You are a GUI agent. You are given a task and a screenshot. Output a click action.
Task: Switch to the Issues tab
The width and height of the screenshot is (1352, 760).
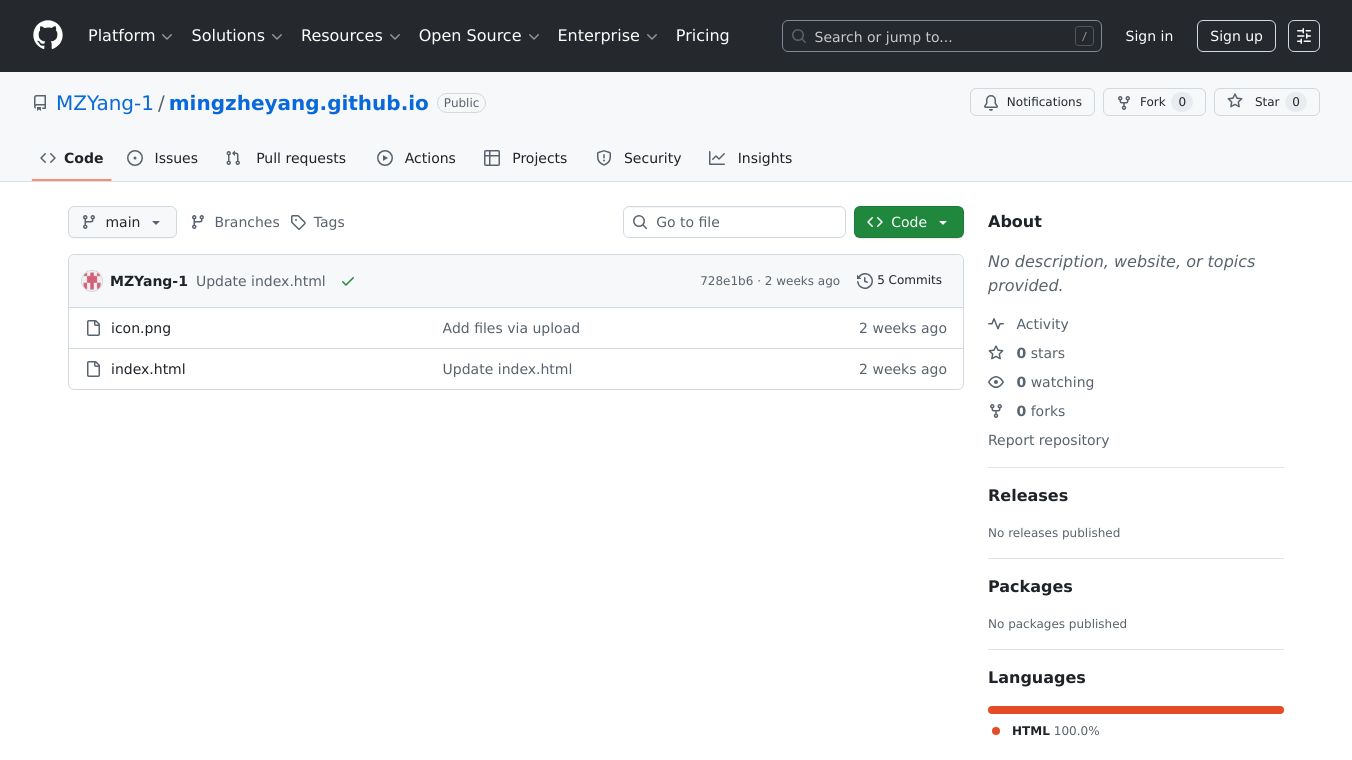pyautogui.click(x=163, y=158)
